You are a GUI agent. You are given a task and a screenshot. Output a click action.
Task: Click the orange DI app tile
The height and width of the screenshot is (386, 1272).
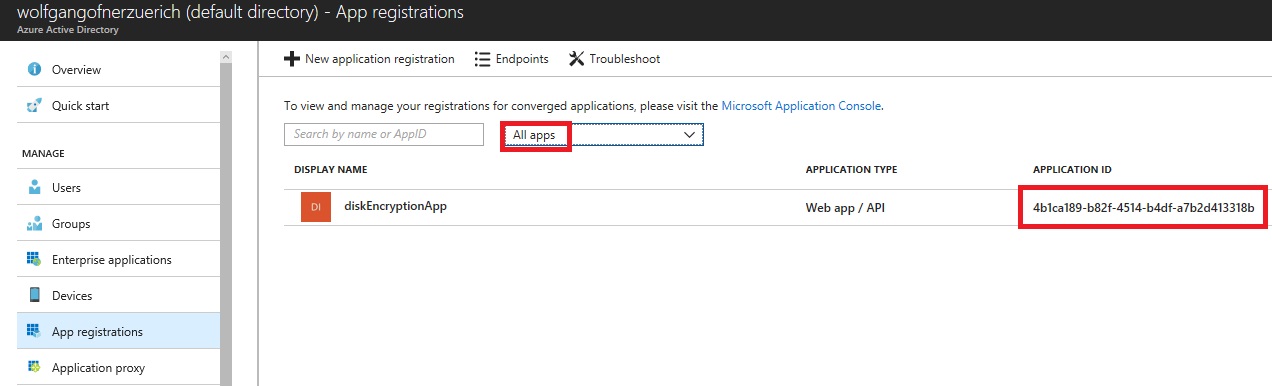(x=315, y=207)
